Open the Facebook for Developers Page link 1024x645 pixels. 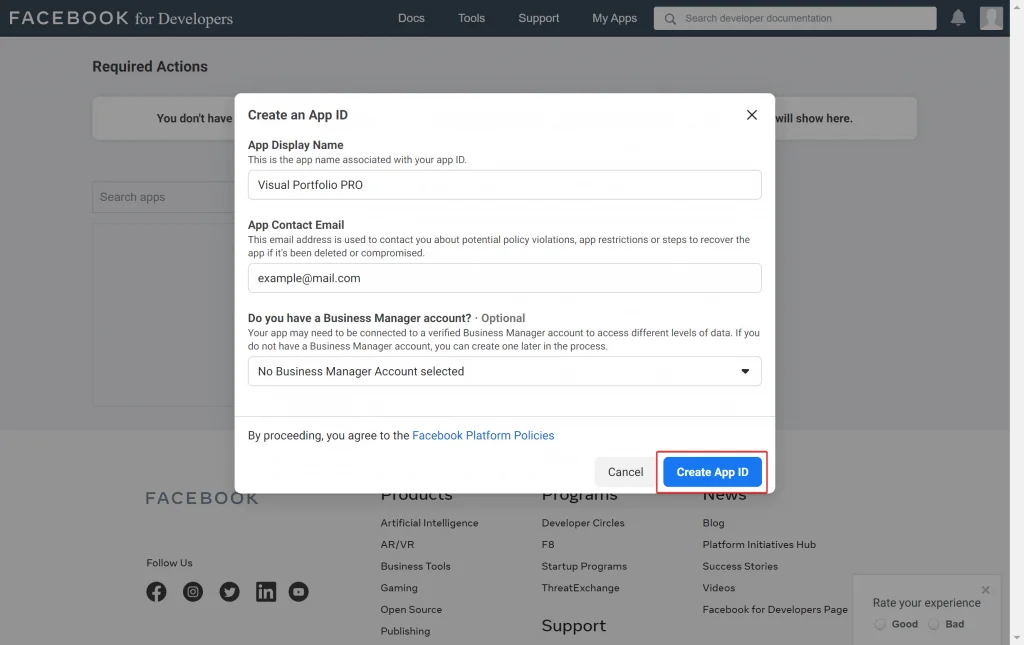(775, 609)
